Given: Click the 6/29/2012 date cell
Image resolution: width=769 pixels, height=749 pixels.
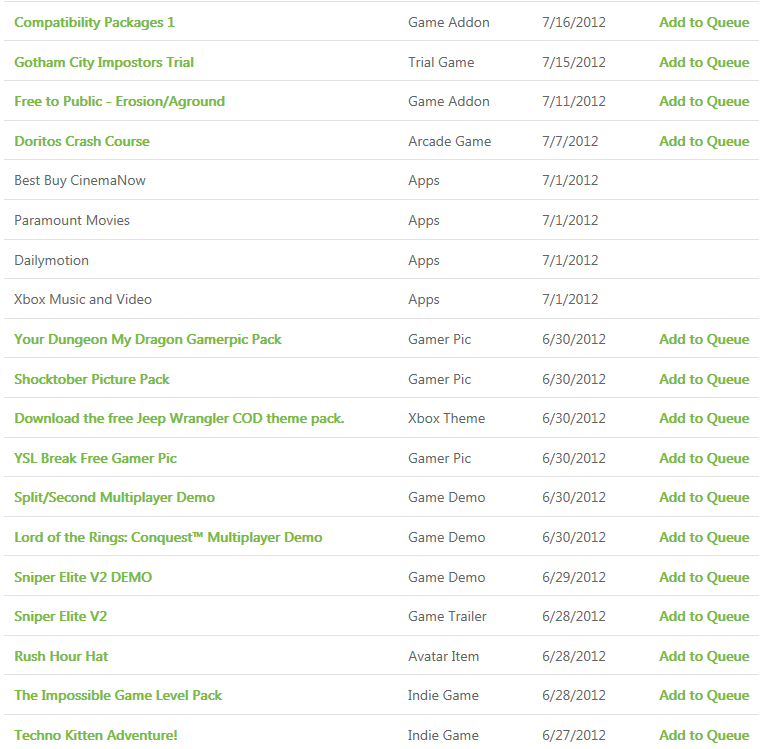Looking at the screenshot, I should (574, 577).
